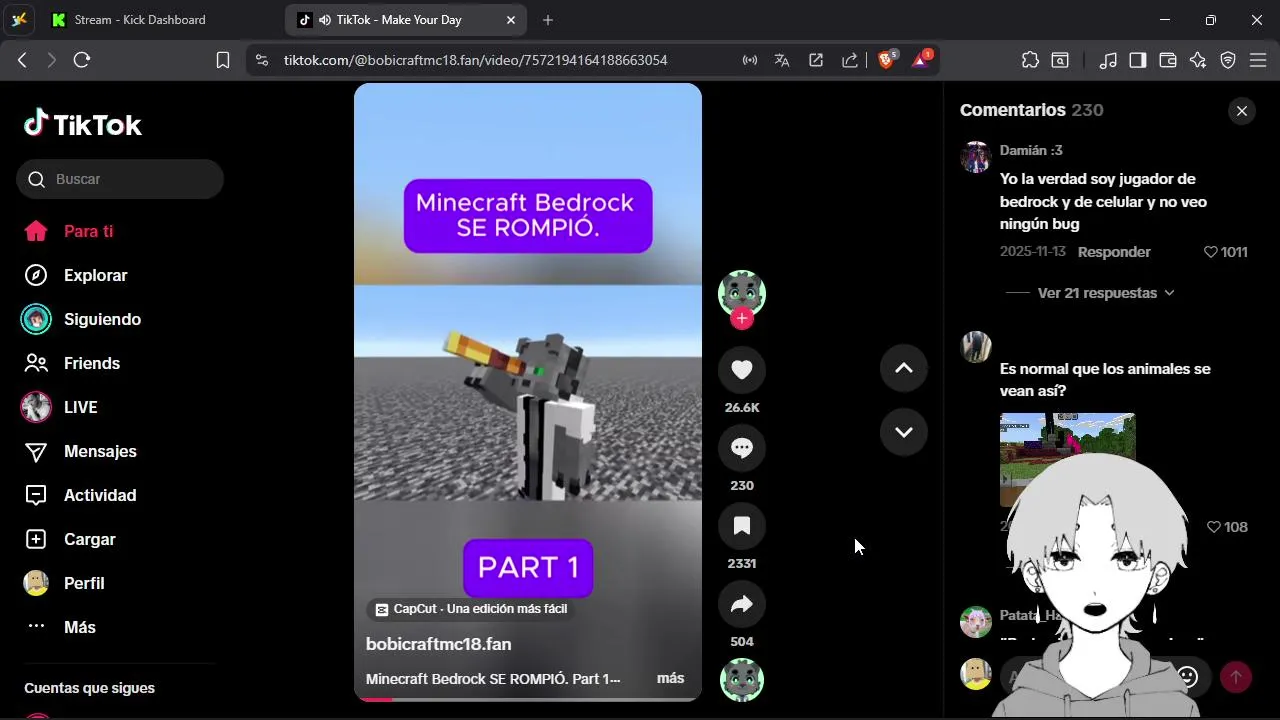Open the Explorar page
The image size is (1280, 720).
tap(76, 275)
